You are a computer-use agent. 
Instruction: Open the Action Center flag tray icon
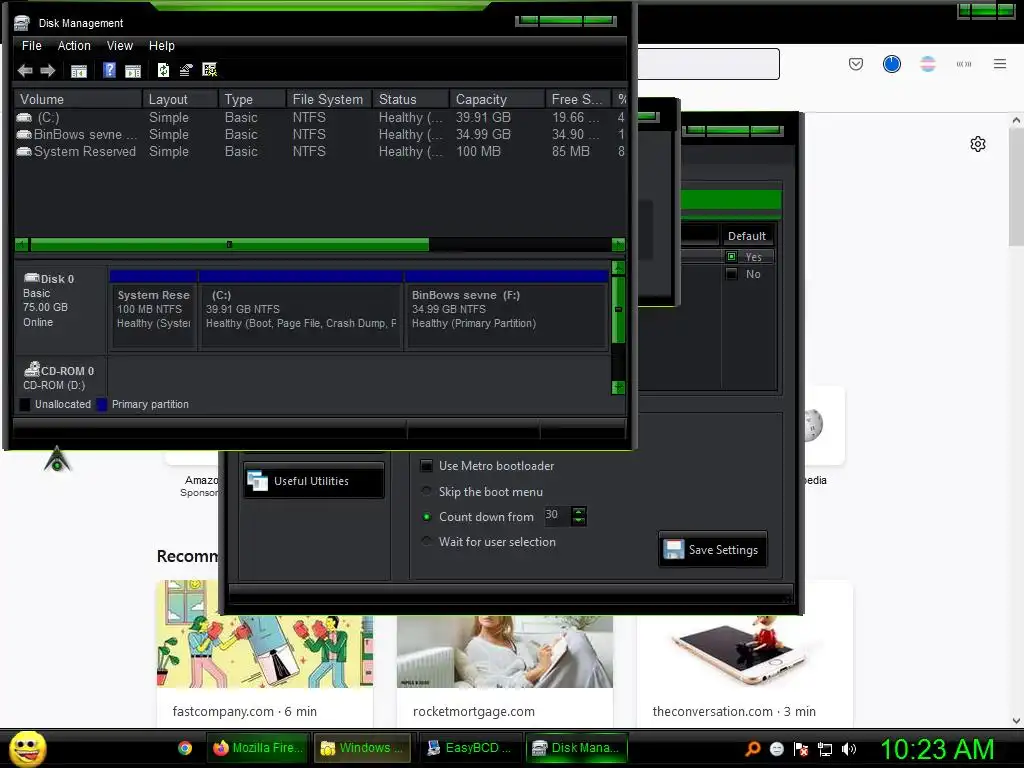(x=801, y=749)
